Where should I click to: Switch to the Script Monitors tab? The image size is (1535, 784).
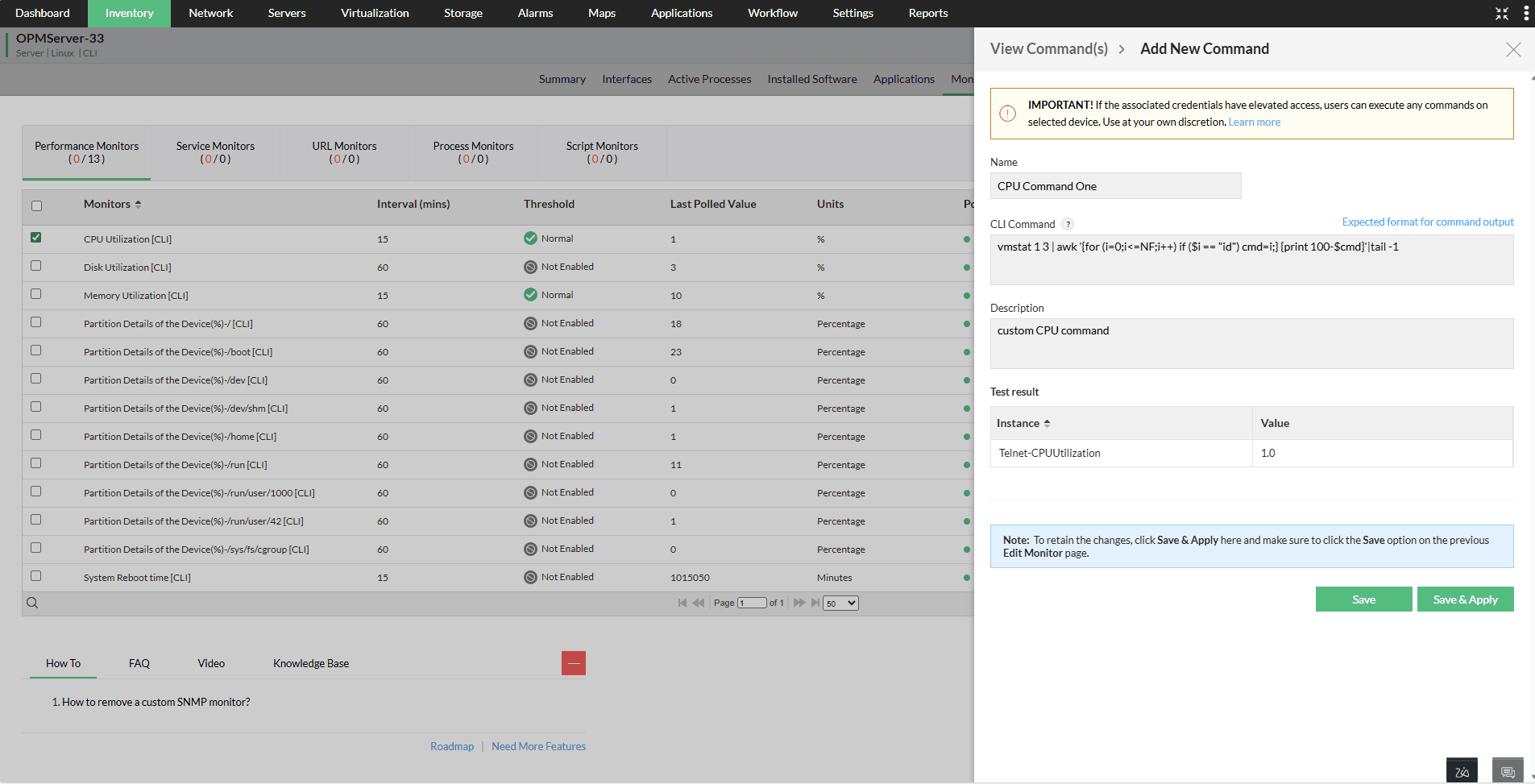(602, 152)
